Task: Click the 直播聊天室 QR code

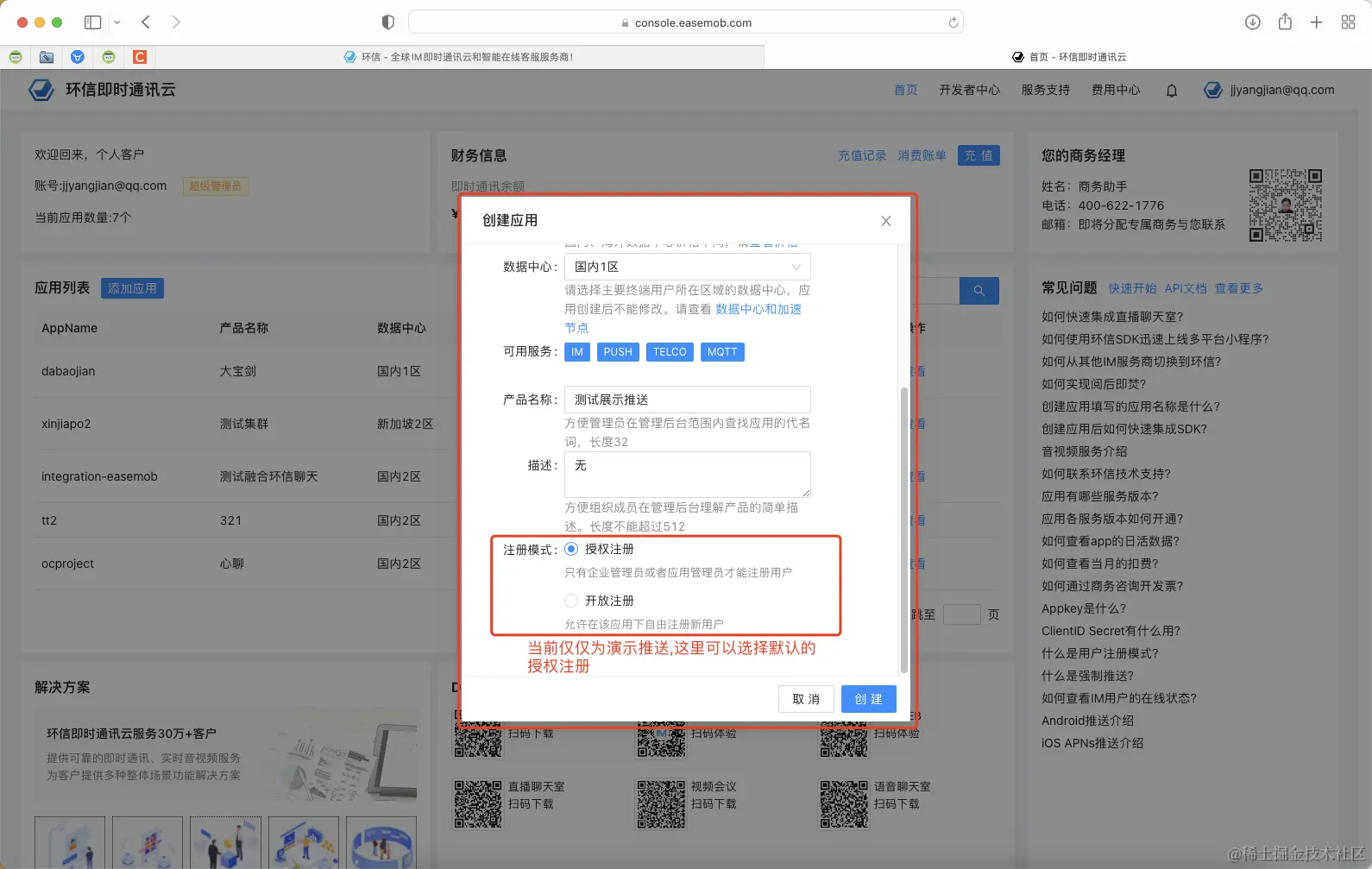Action: (x=478, y=804)
